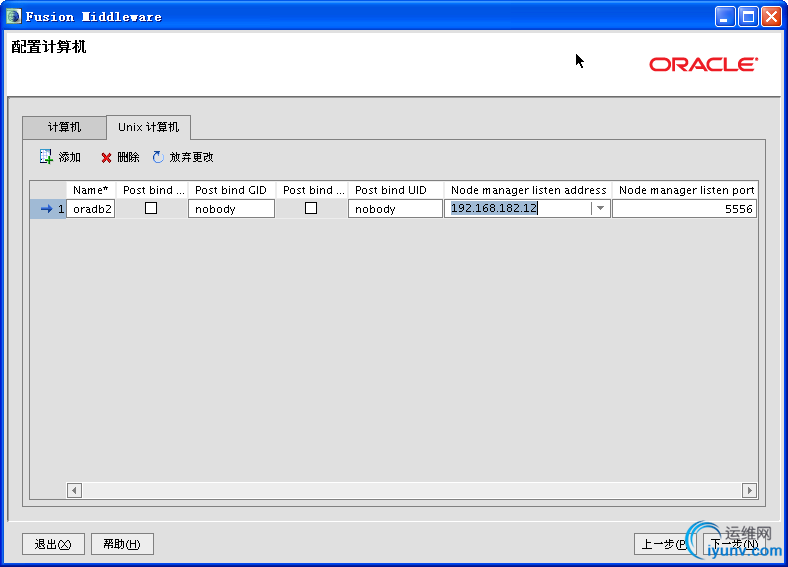Click the horizontal scrollbar track under the table
Screen dimensions: 788x567
pyautogui.click(x=412, y=490)
